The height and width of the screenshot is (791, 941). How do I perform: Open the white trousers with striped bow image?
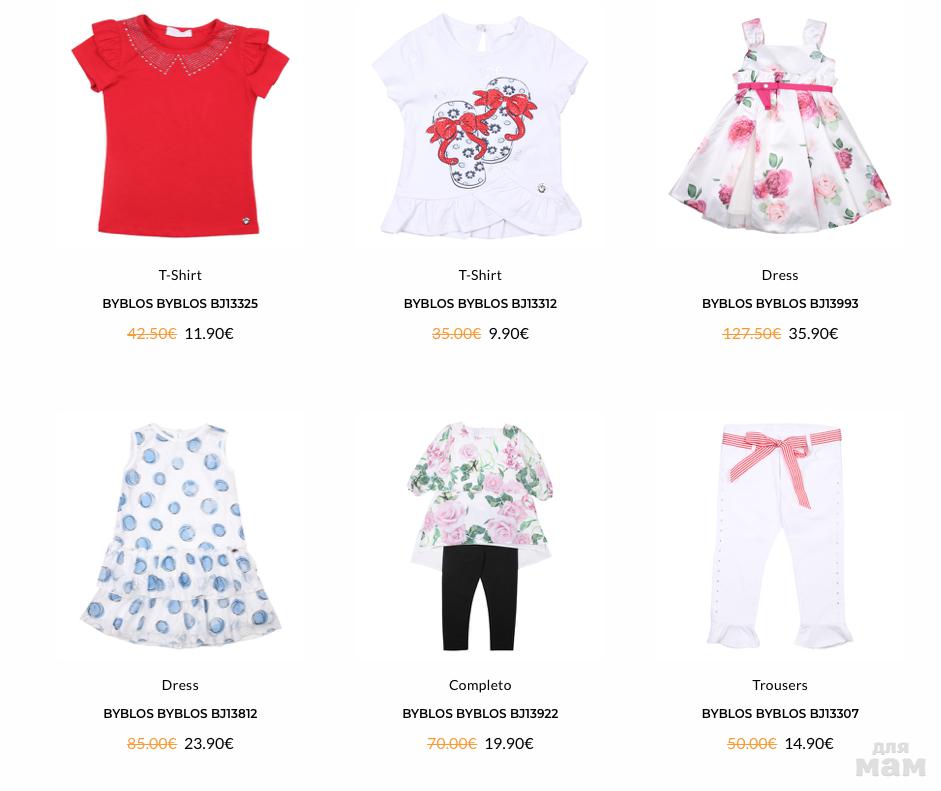(x=780, y=535)
